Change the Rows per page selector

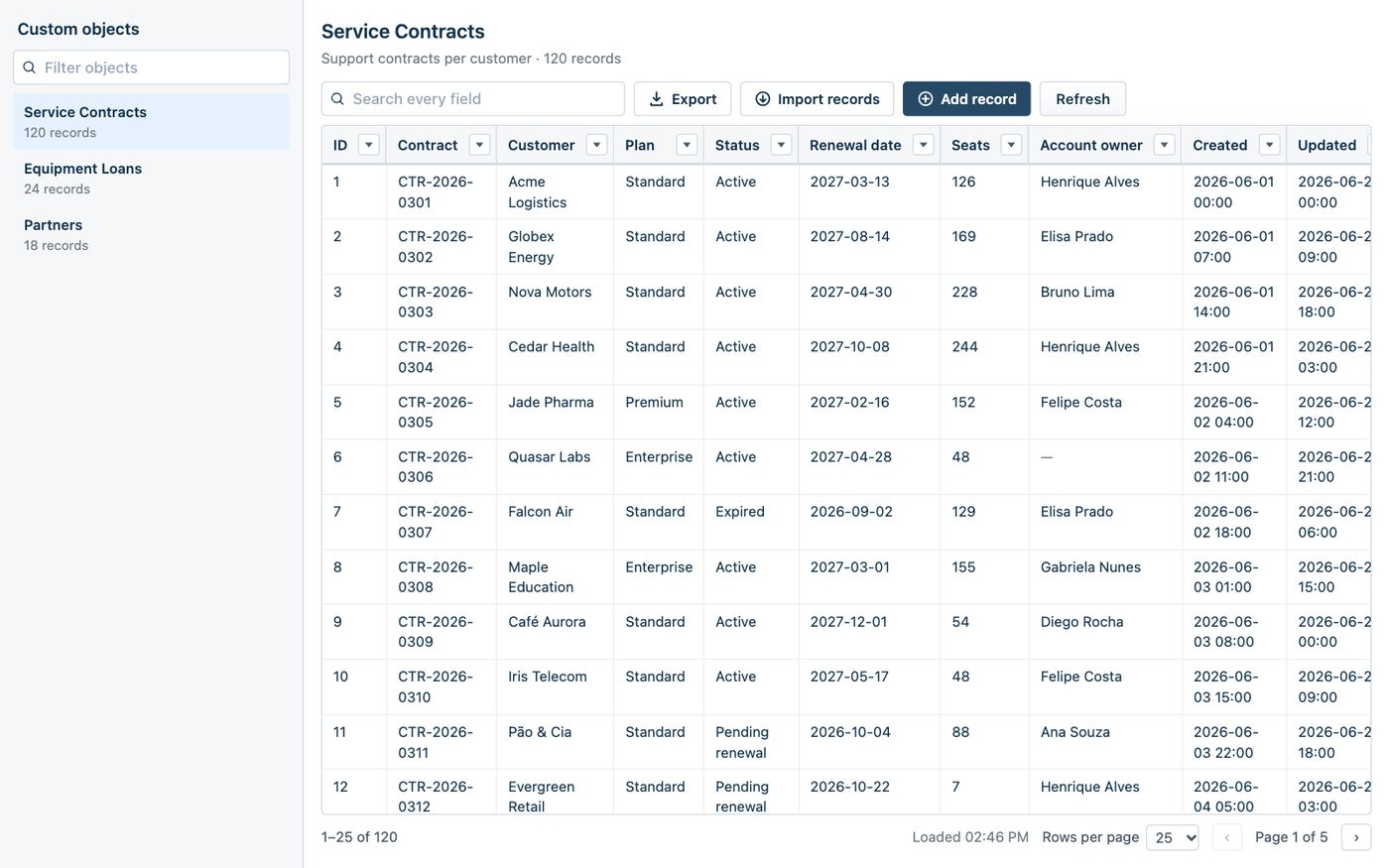pos(1172,837)
